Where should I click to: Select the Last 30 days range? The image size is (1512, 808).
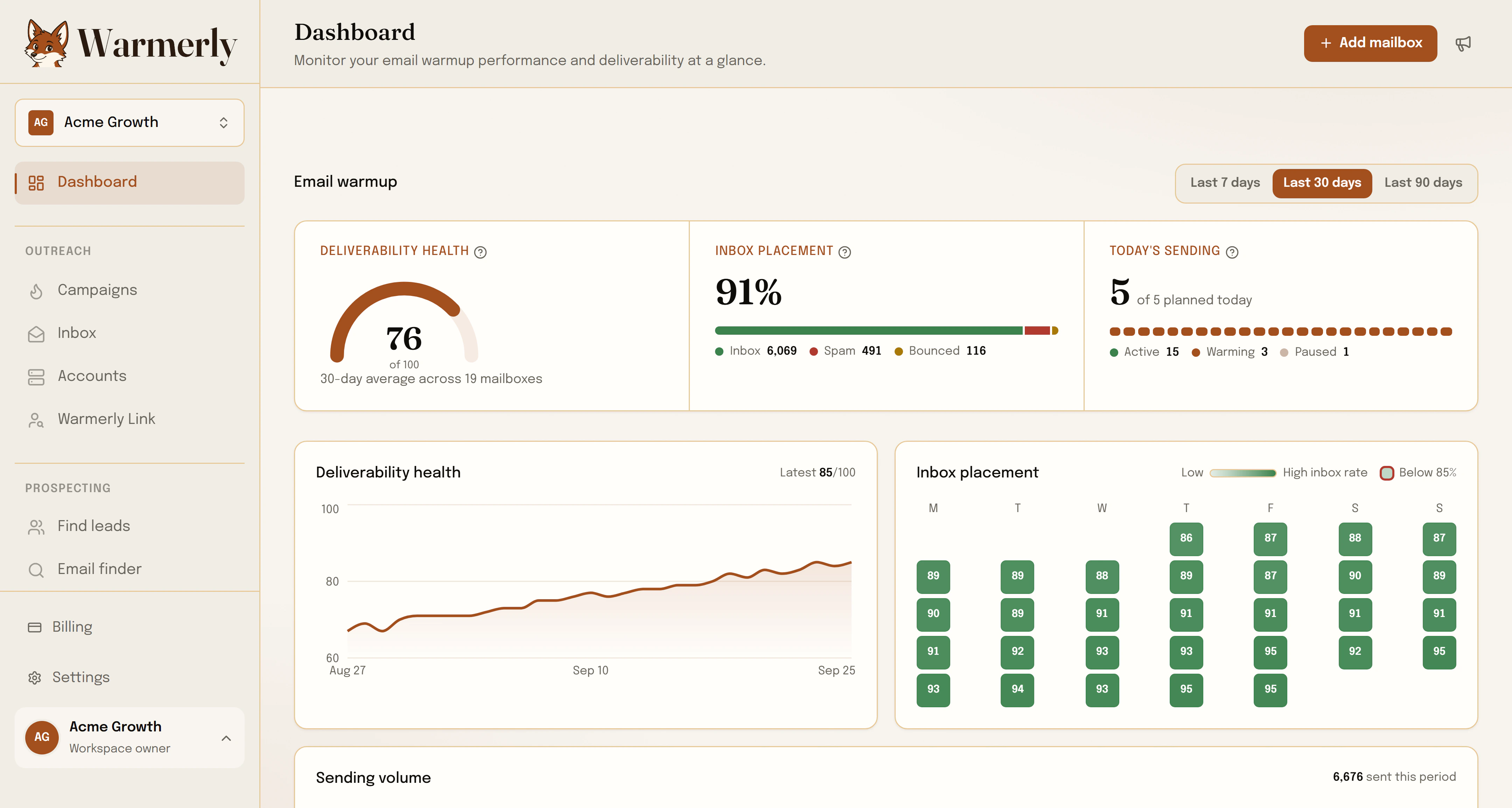click(x=1322, y=183)
